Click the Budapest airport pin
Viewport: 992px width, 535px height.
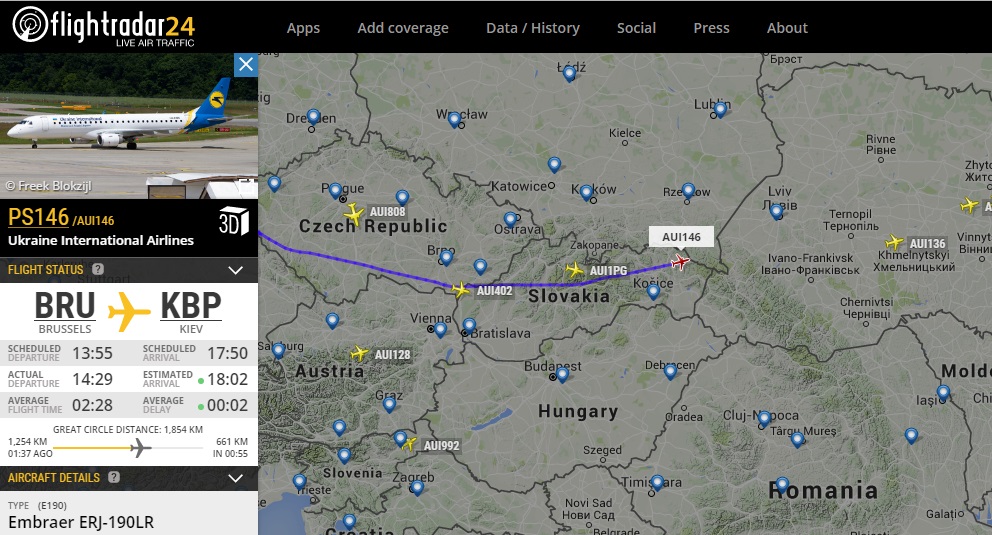(562, 374)
